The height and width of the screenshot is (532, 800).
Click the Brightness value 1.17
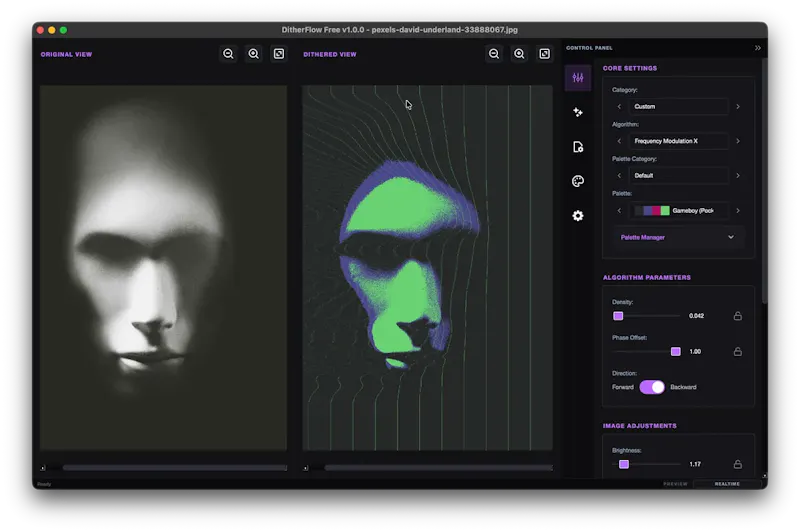[x=695, y=464]
